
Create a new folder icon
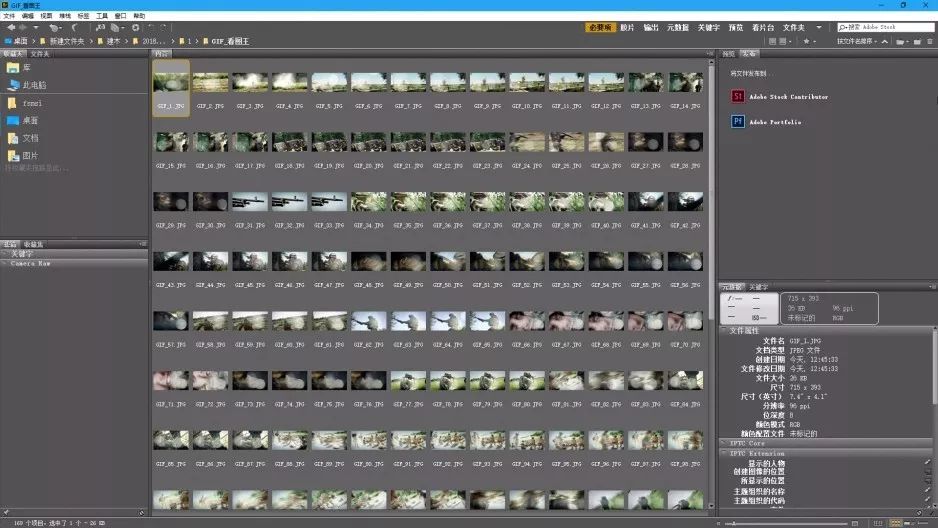click(917, 41)
